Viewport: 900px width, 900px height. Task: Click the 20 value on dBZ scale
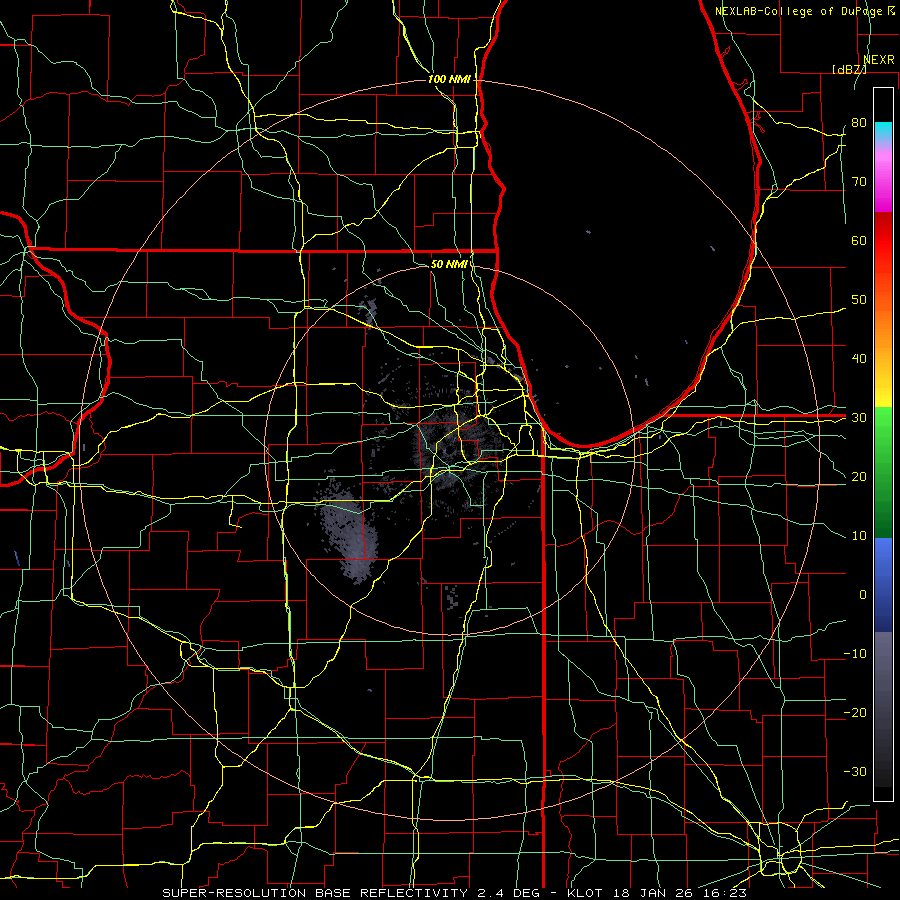(x=859, y=477)
